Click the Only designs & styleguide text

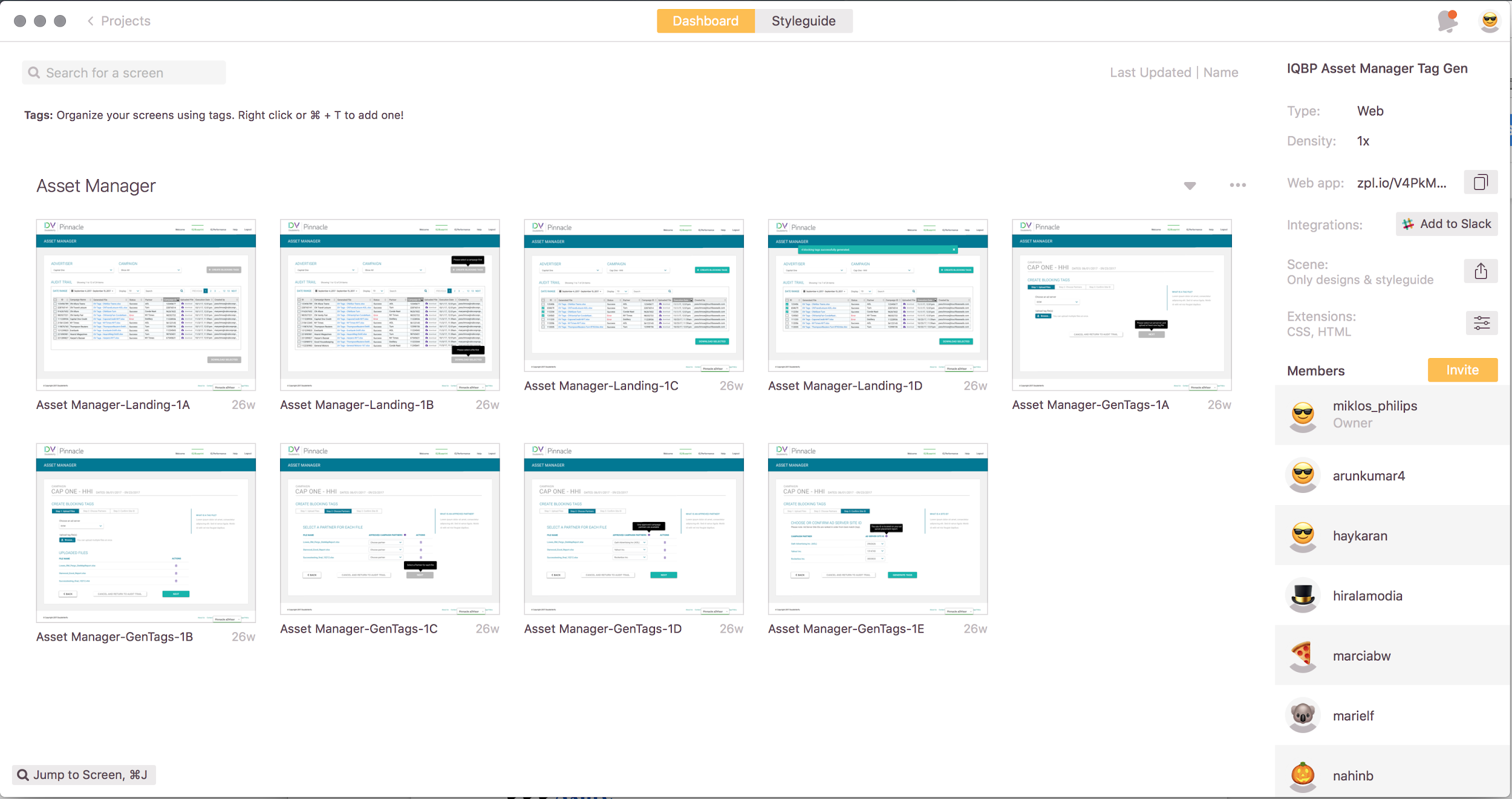click(1360, 280)
